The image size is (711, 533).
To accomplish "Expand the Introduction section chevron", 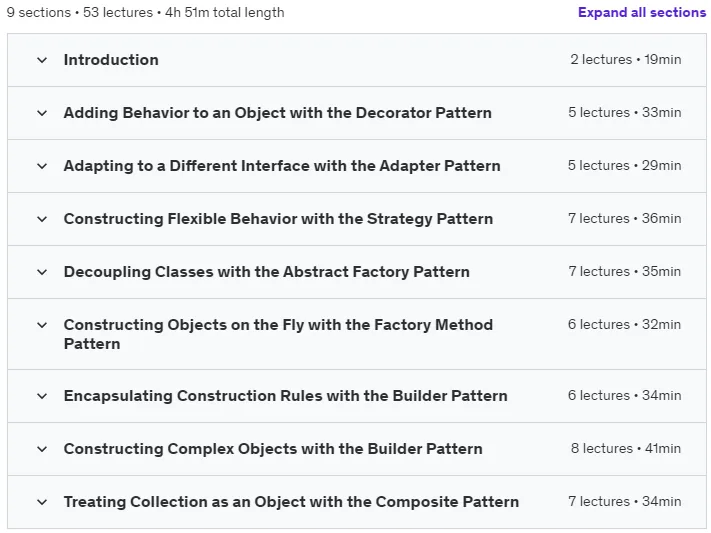I will click(x=42, y=60).
